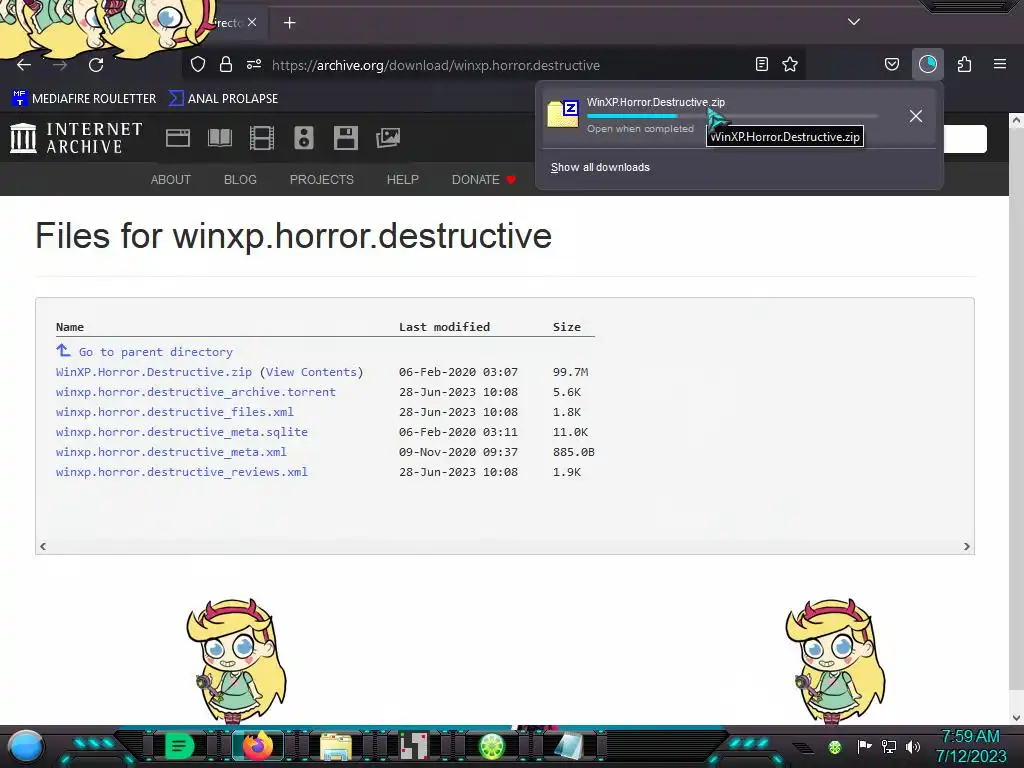Open the notepad icon on the taskbar

pos(570,746)
